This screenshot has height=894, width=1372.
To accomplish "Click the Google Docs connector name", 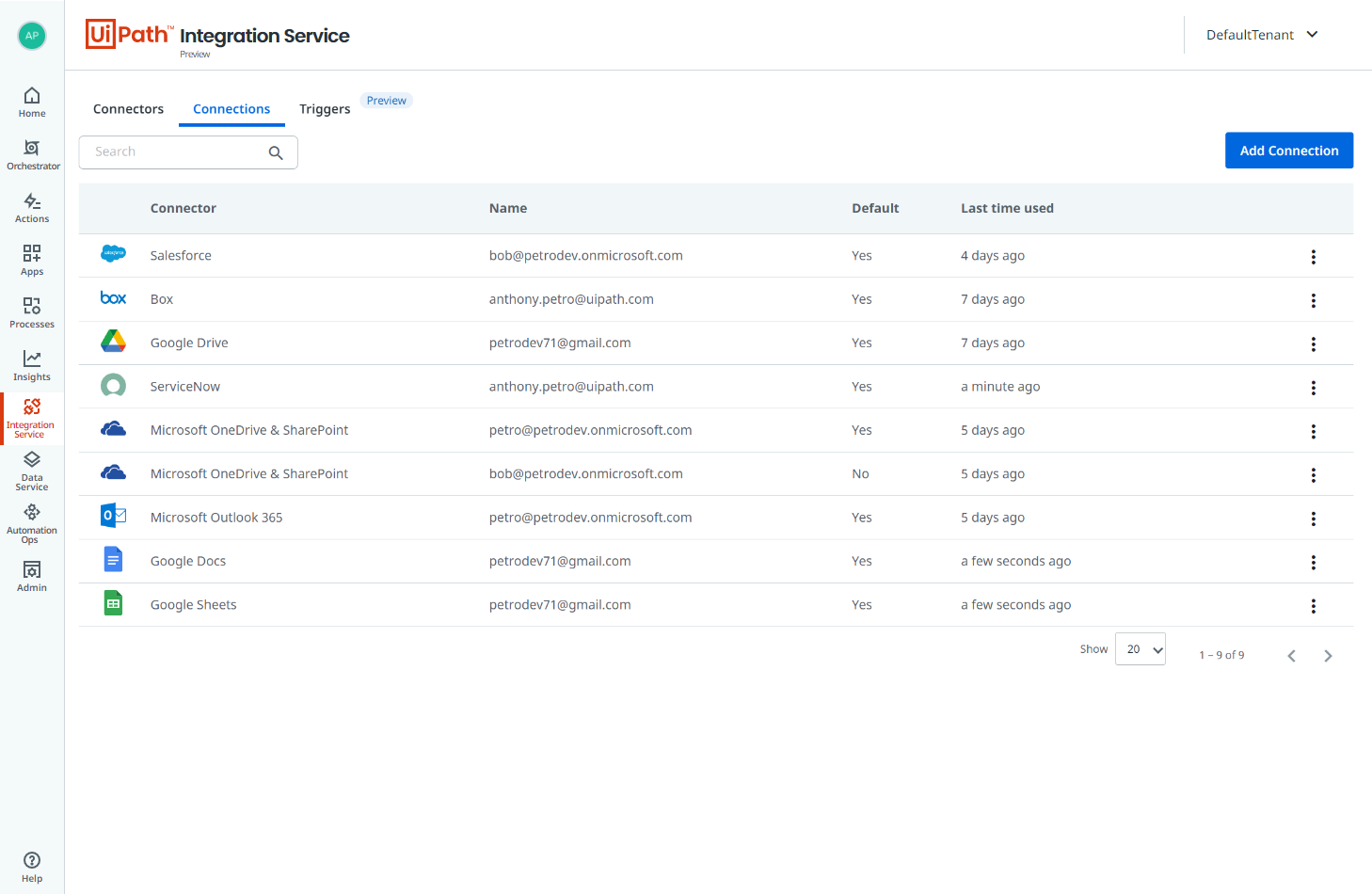I will [x=188, y=561].
